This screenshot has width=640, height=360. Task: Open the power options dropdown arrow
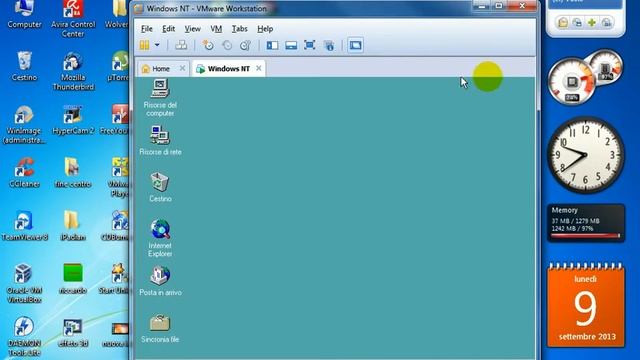pyautogui.click(x=157, y=45)
